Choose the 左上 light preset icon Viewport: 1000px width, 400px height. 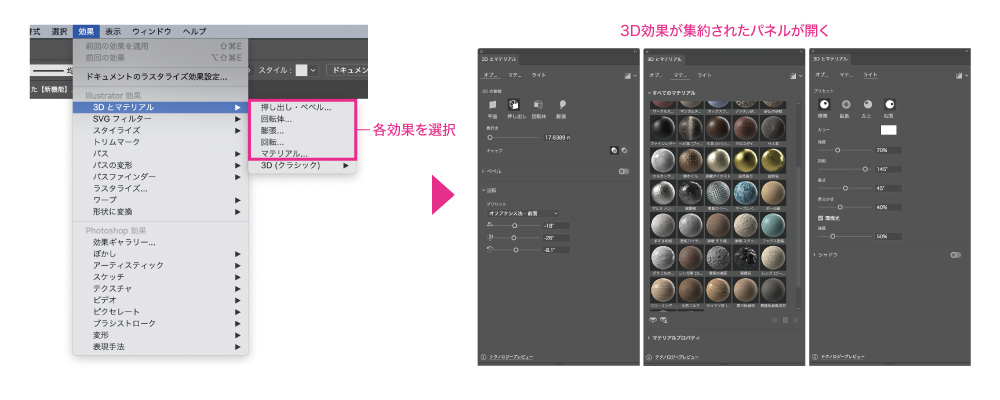click(867, 104)
